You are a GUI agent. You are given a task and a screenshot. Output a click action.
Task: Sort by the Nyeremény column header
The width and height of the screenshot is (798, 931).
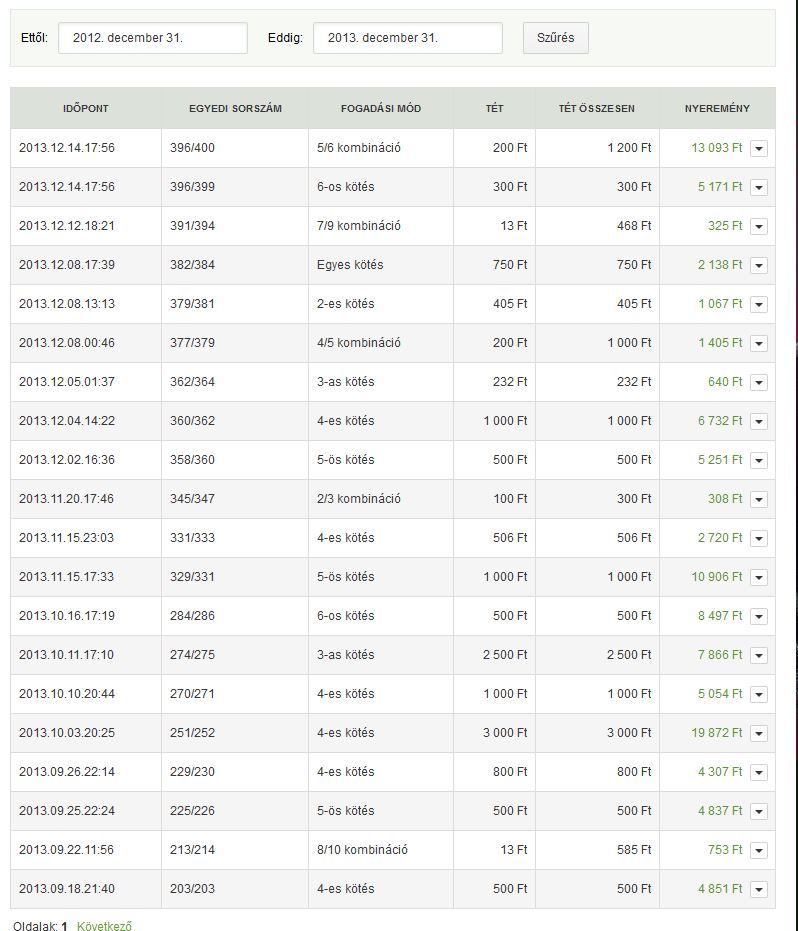click(717, 108)
